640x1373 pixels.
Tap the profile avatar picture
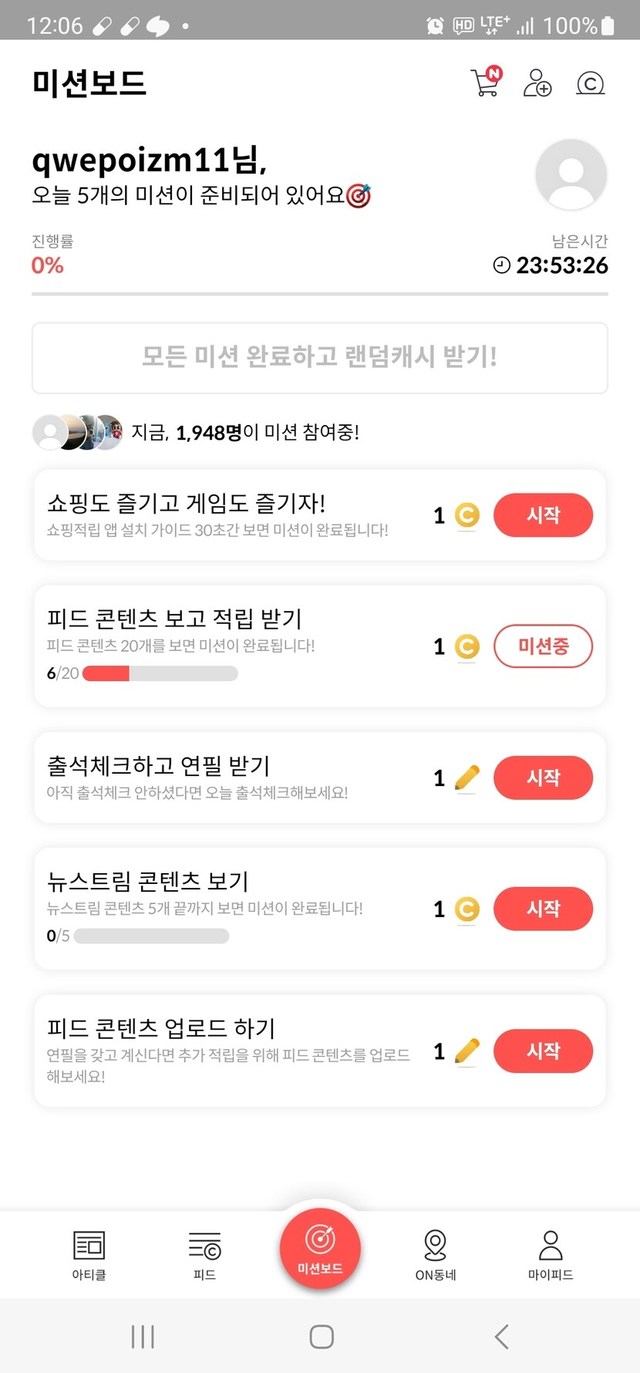click(x=571, y=175)
